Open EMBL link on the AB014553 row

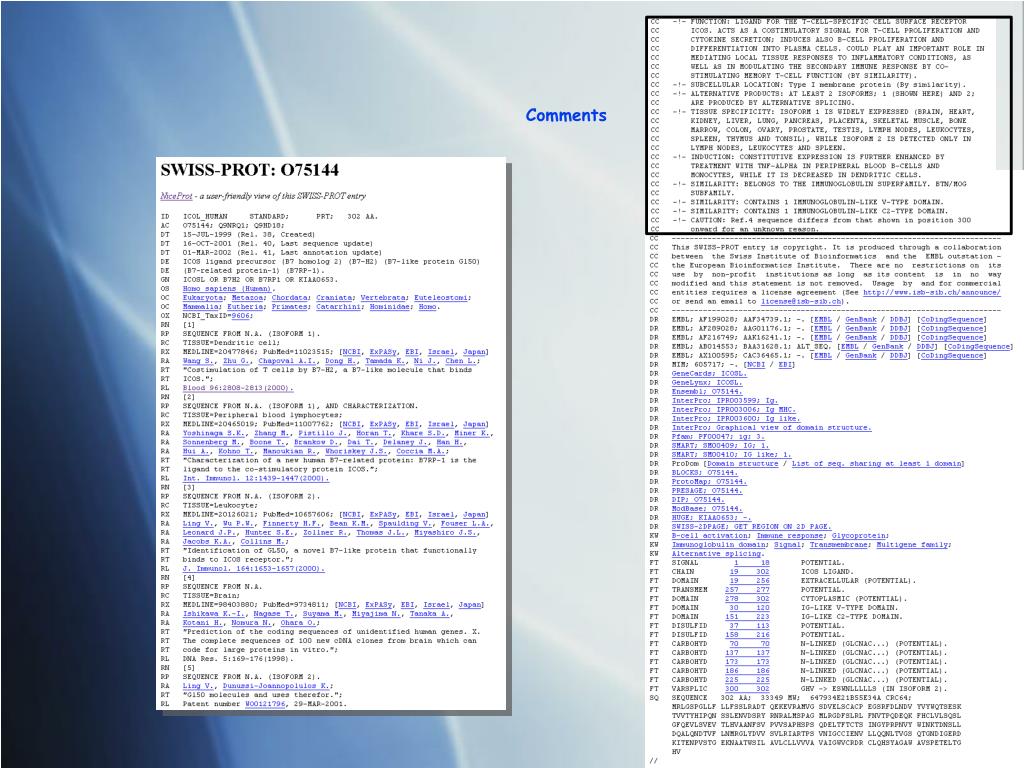point(849,347)
